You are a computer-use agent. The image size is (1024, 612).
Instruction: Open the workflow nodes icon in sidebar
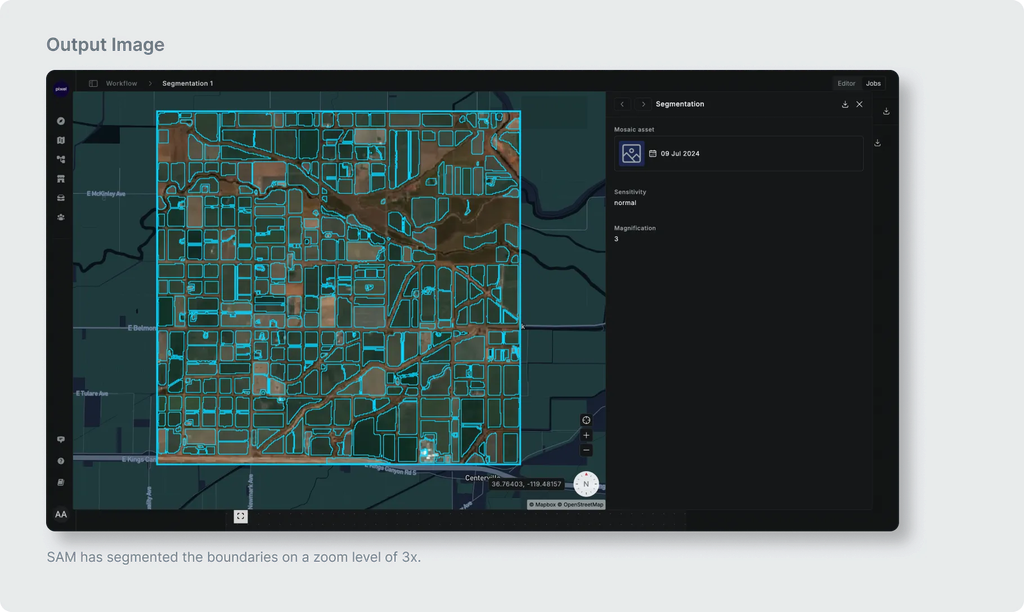61,159
